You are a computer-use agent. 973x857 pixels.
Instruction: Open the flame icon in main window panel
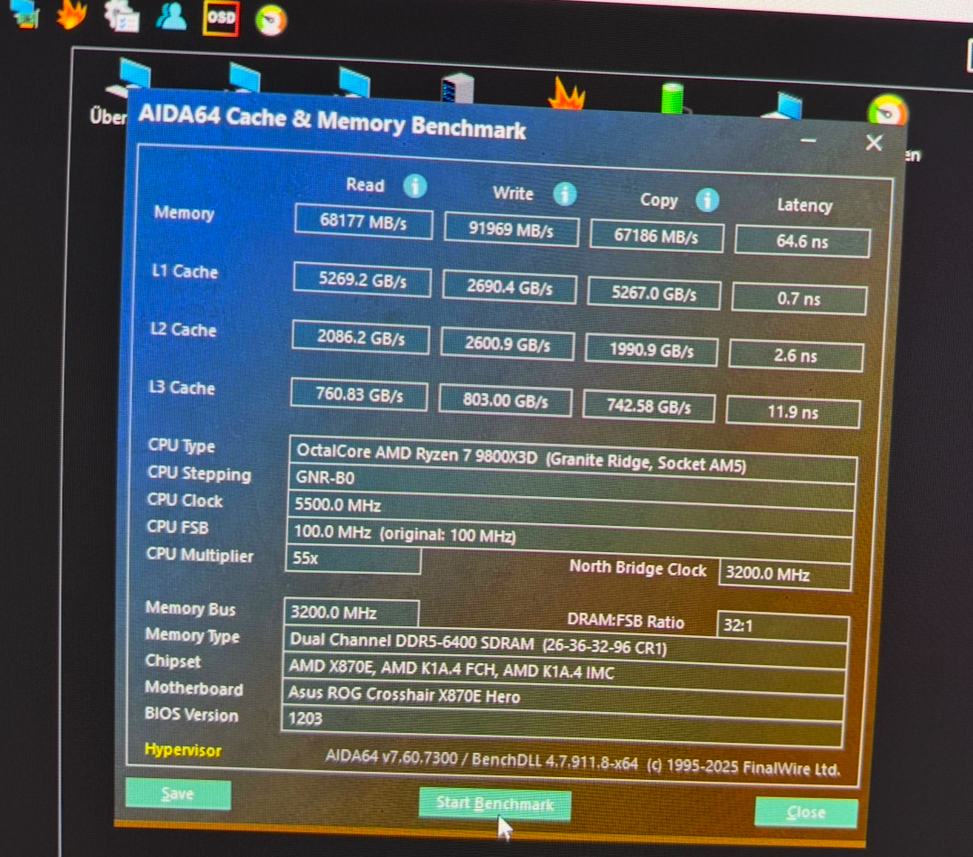(x=566, y=93)
